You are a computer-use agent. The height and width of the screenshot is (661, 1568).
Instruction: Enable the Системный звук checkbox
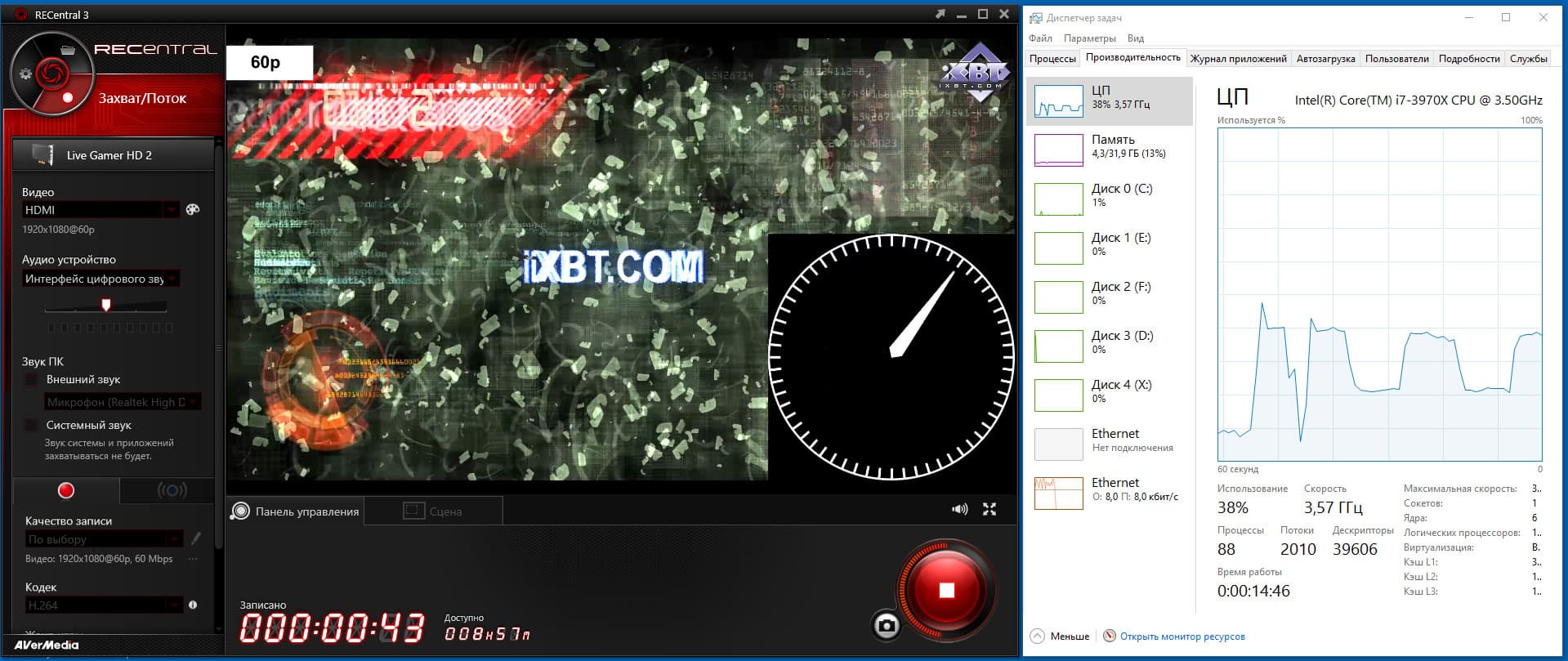(x=31, y=425)
